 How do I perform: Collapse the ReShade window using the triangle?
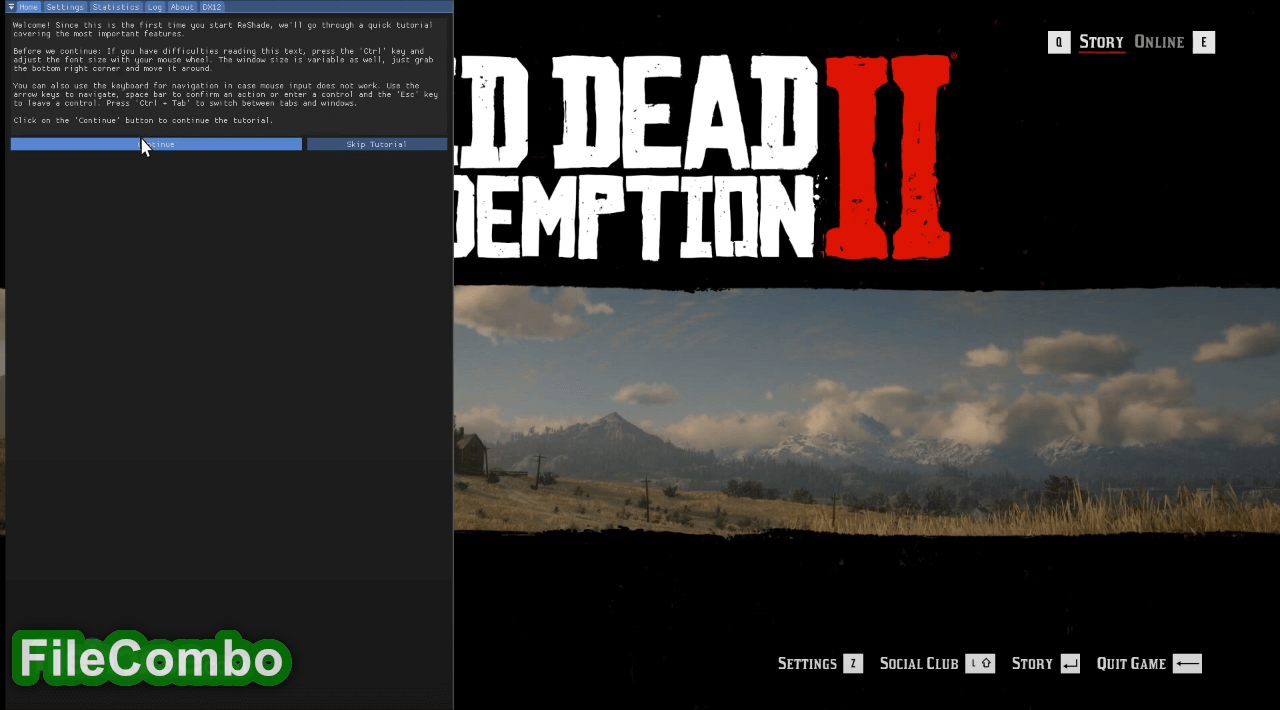(11, 7)
